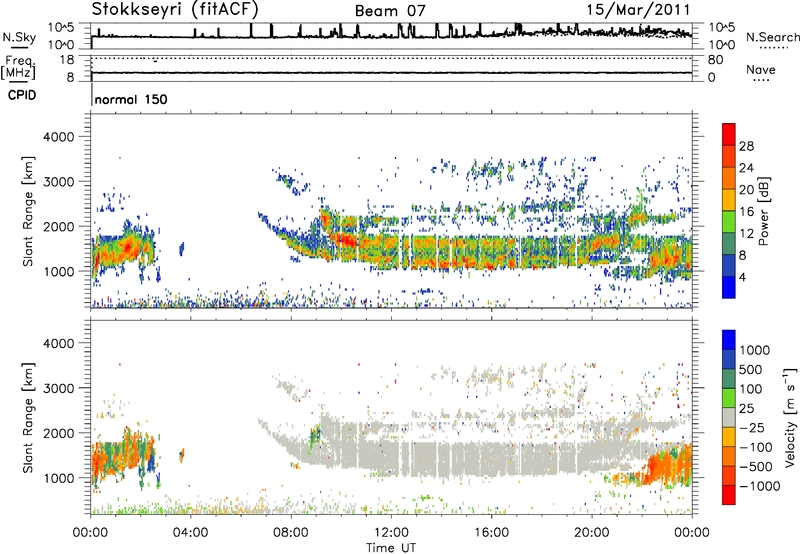Click the yellow 16–20 dB colorbar segment
The width and height of the screenshot is (800, 554).
tap(729, 200)
